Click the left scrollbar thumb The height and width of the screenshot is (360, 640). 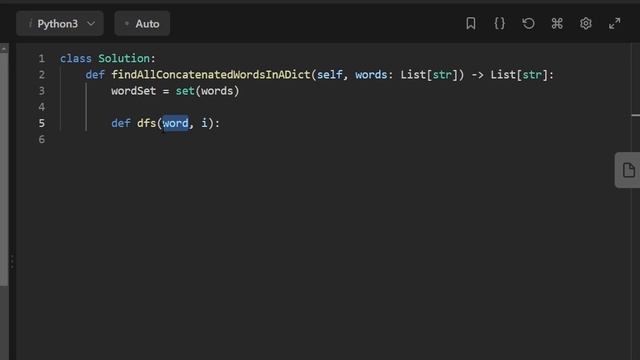click(x=4, y=169)
